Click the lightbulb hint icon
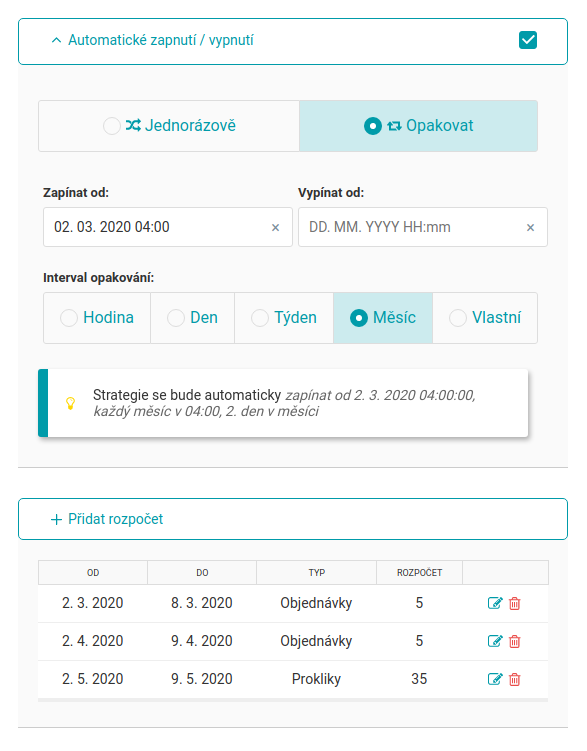 point(70,403)
